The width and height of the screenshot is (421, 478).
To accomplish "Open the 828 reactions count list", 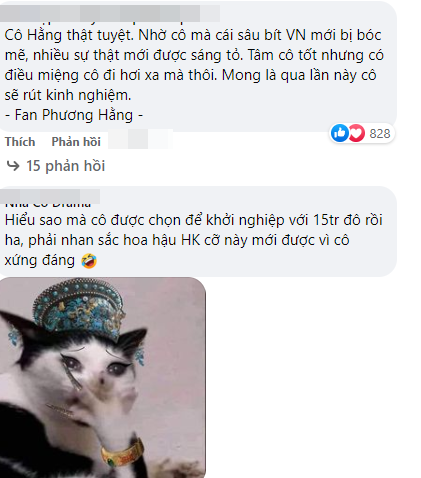I will pos(380,134).
